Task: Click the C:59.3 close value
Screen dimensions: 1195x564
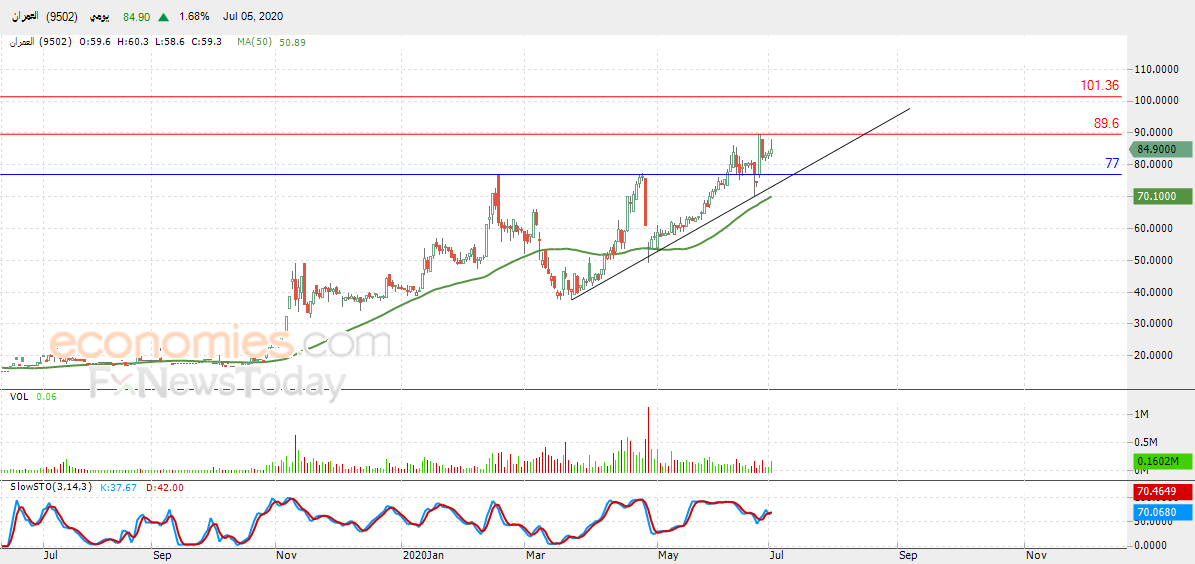Action: 206,43
